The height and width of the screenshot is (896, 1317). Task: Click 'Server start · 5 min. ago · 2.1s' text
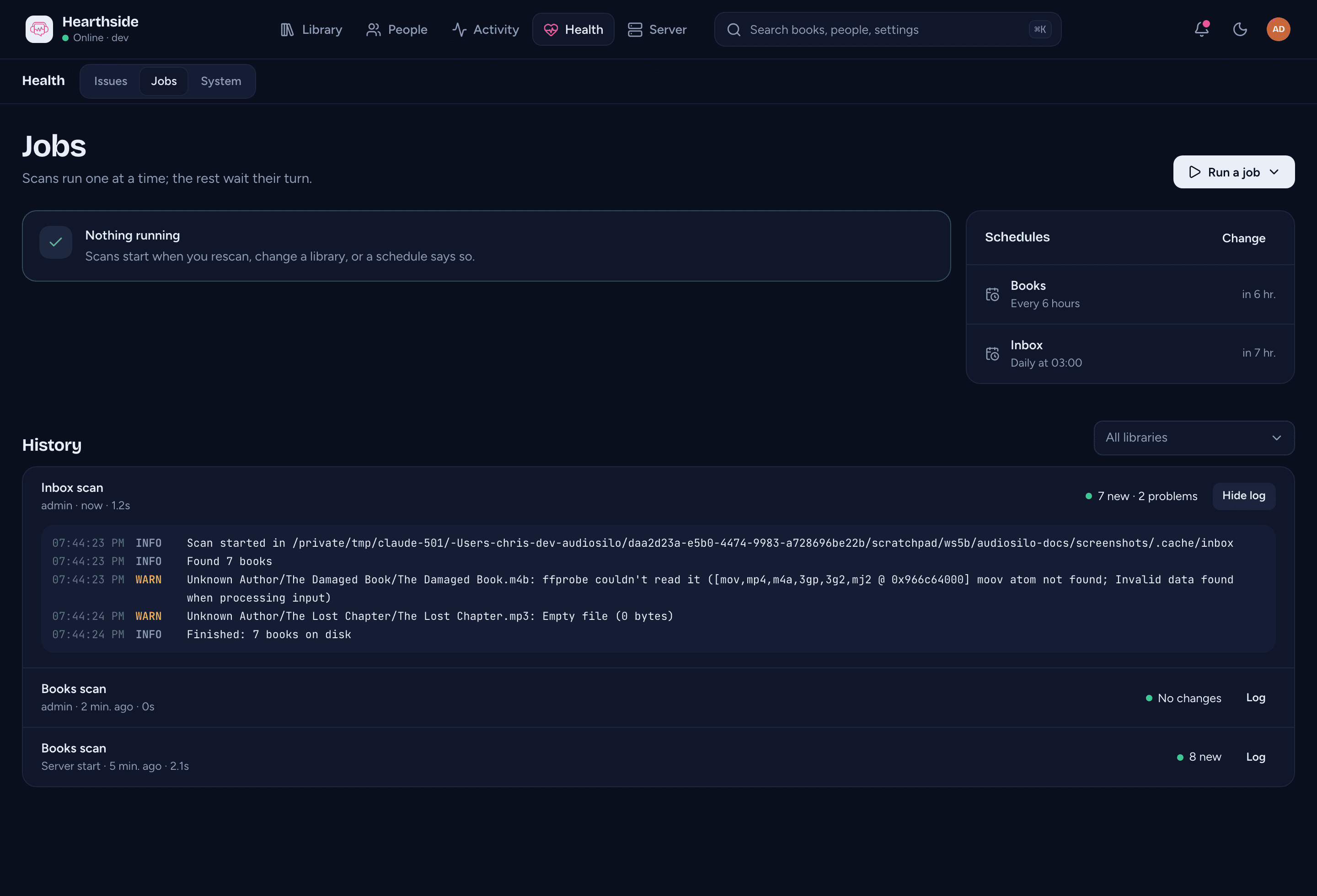tap(115, 766)
